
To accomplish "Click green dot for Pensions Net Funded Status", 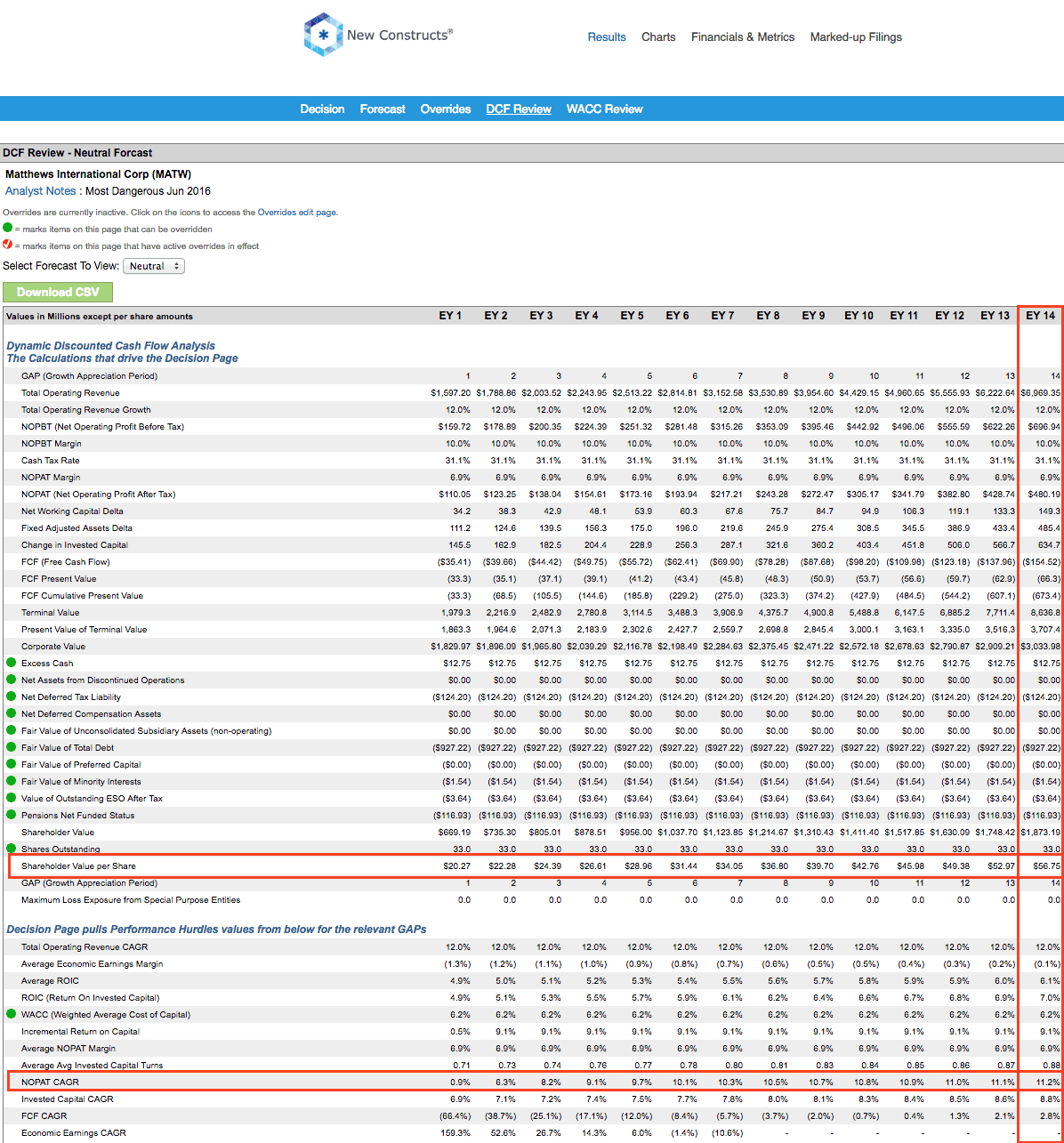I will click(x=11, y=815).
